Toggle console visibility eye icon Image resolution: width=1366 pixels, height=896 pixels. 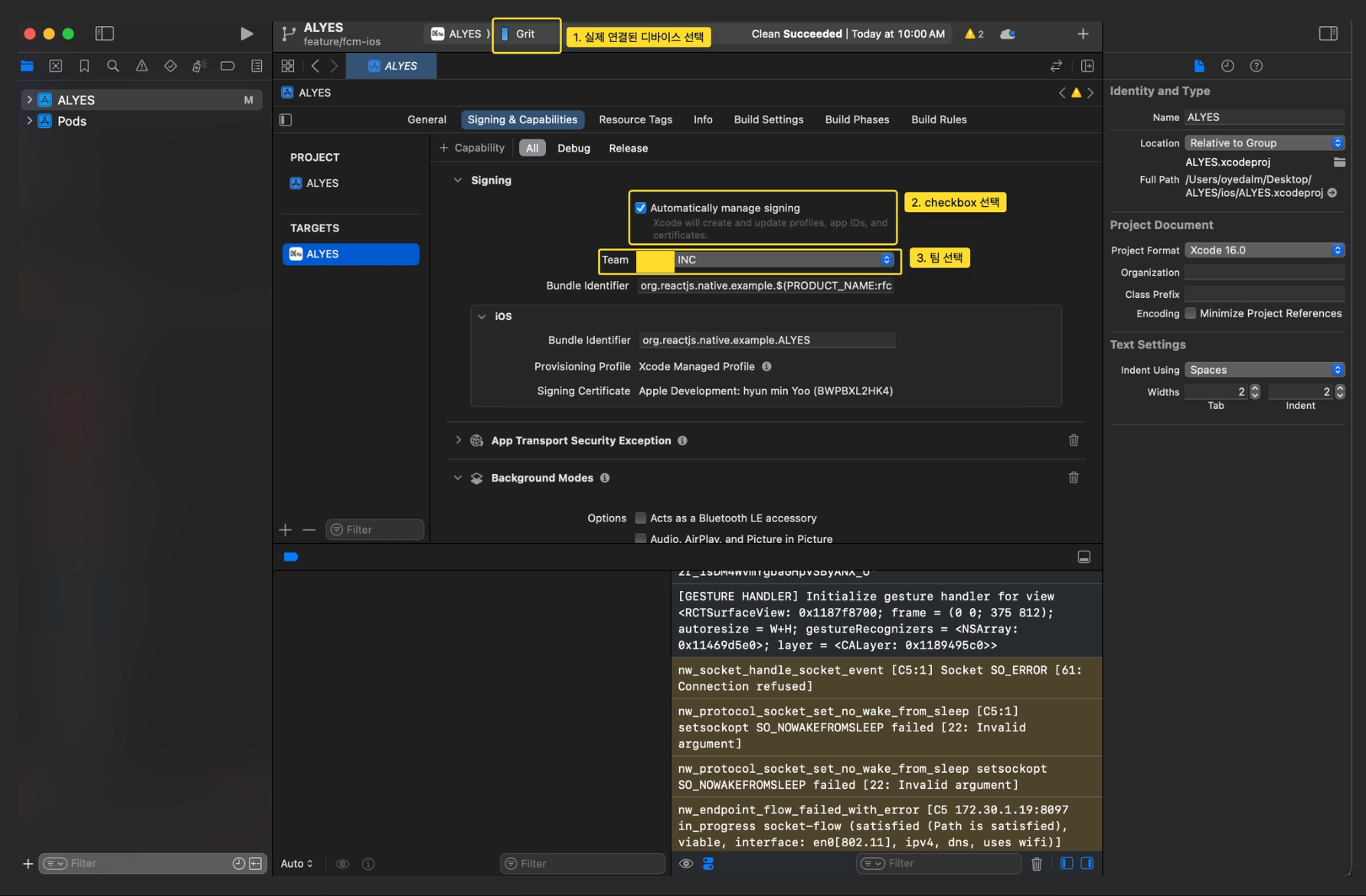click(686, 864)
